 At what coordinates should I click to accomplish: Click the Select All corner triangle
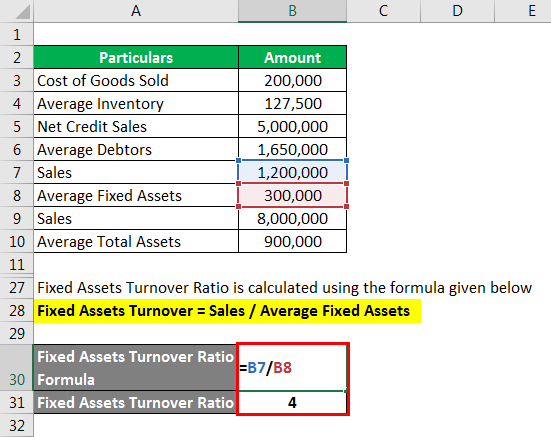click(x=22, y=12)
